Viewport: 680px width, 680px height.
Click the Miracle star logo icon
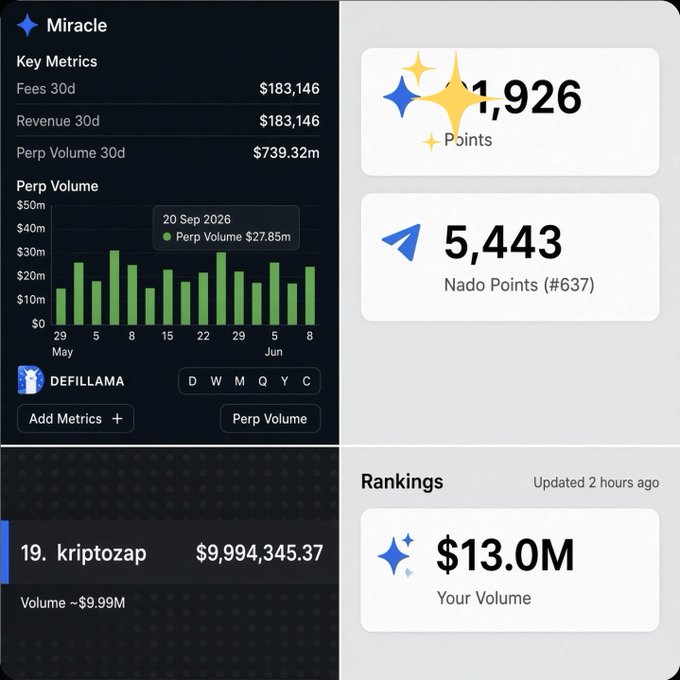coord(27,25)
